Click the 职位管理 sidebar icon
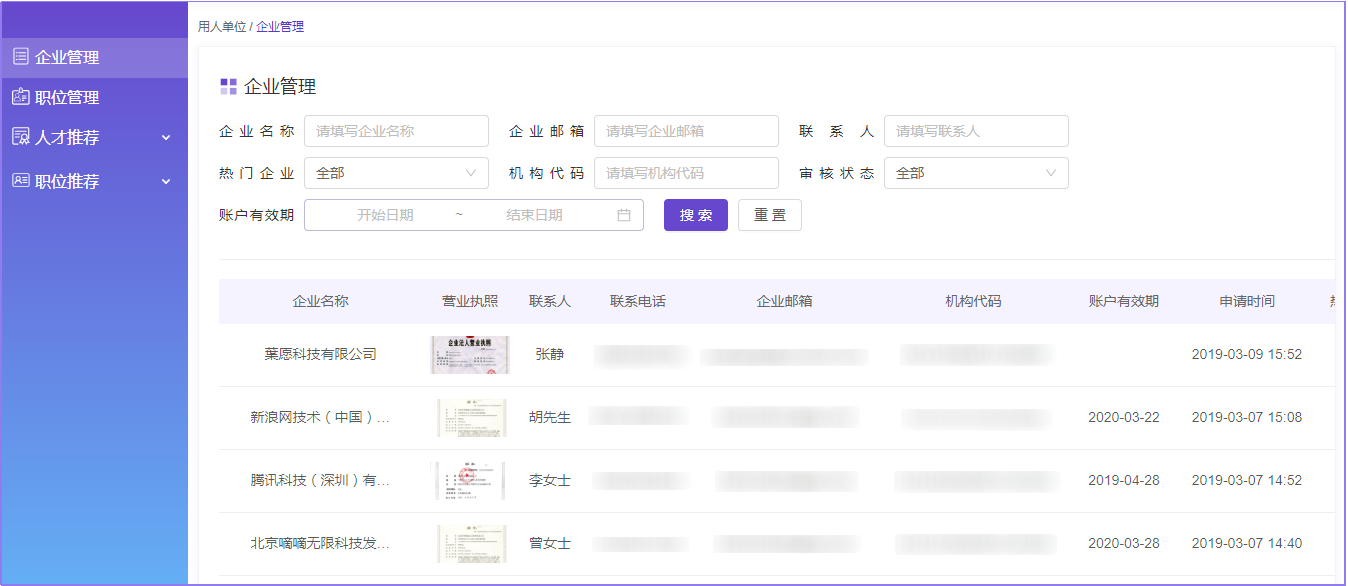Image resolution: width=1348 pixels, height=586 pixels. coord(20,97)
